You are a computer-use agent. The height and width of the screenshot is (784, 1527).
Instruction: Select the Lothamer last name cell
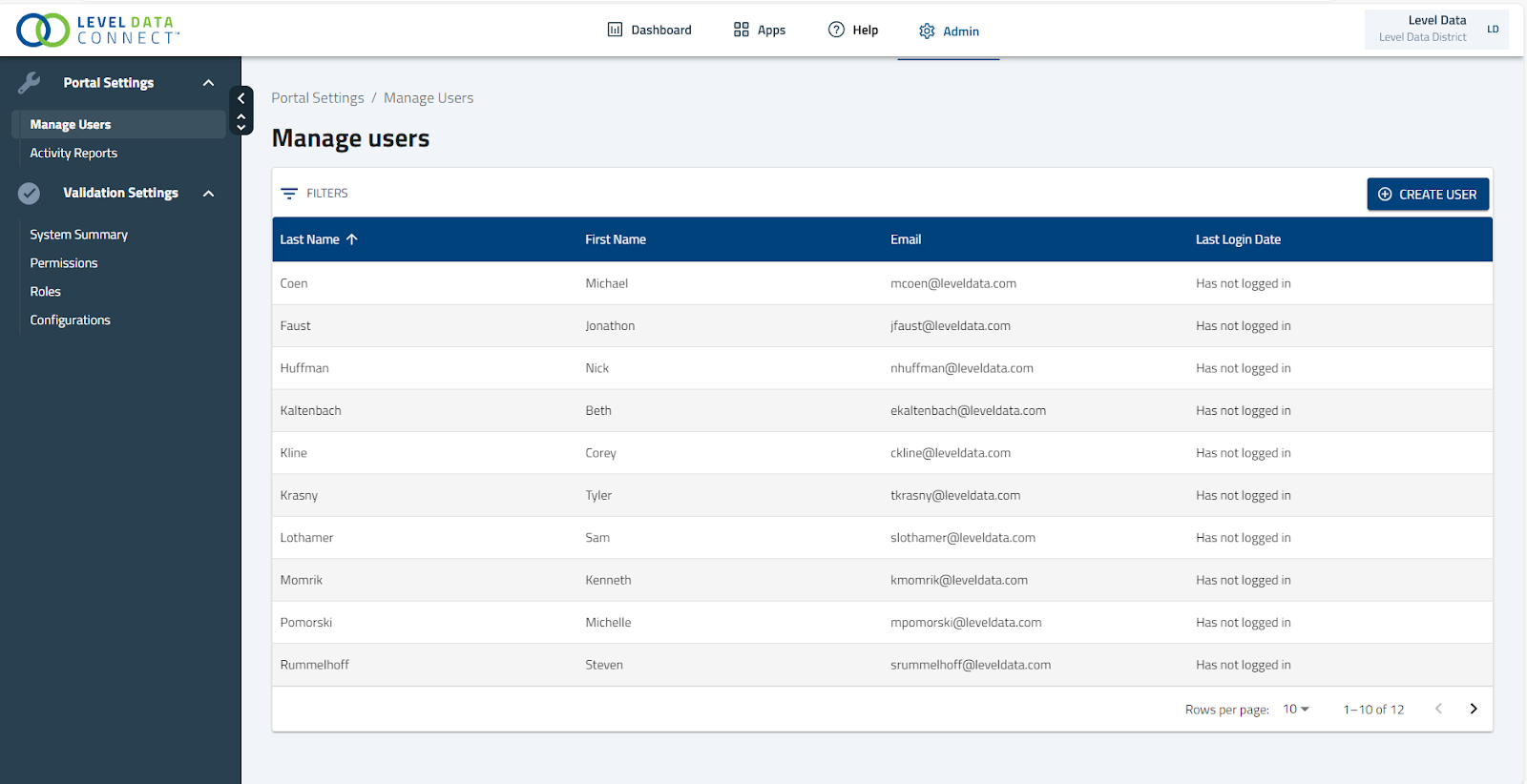pos(306,538)
